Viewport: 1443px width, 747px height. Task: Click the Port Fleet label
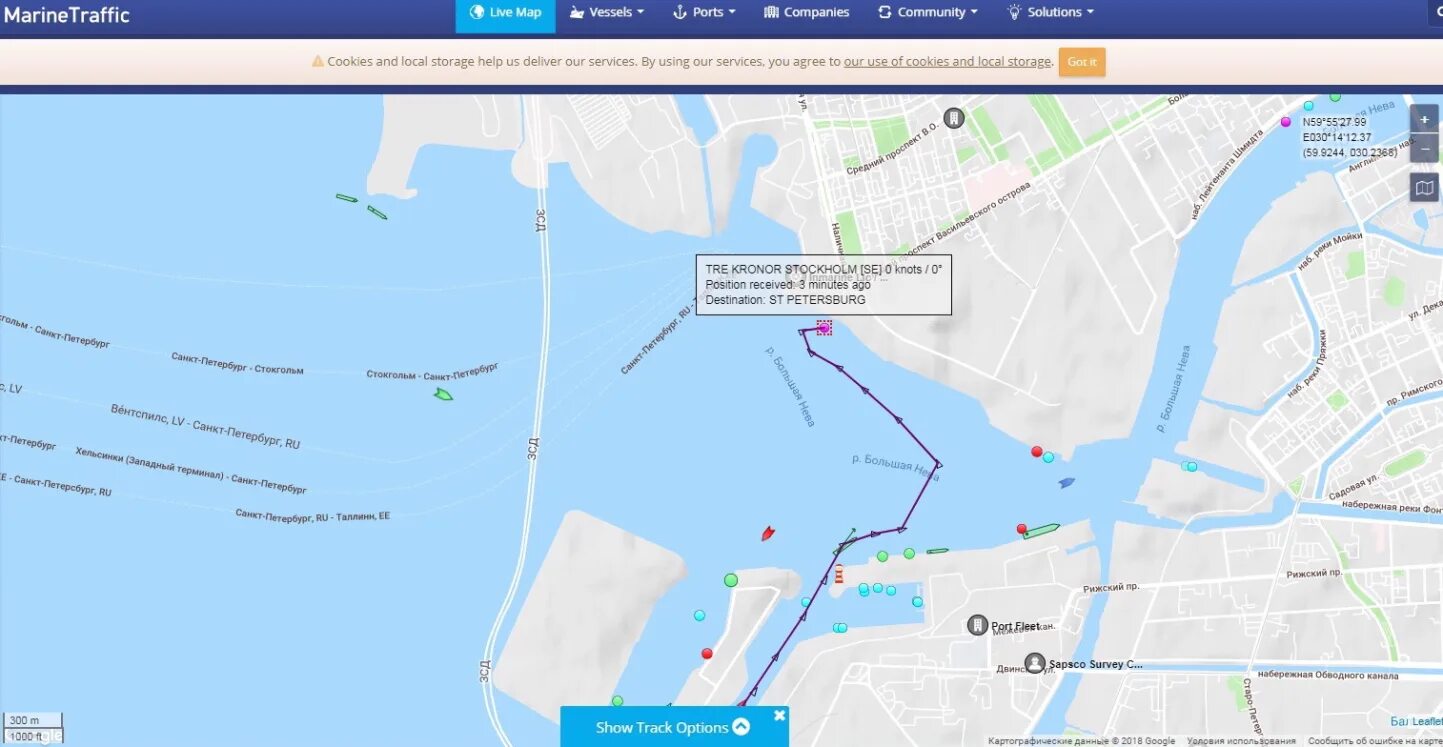coord(1015,627)
